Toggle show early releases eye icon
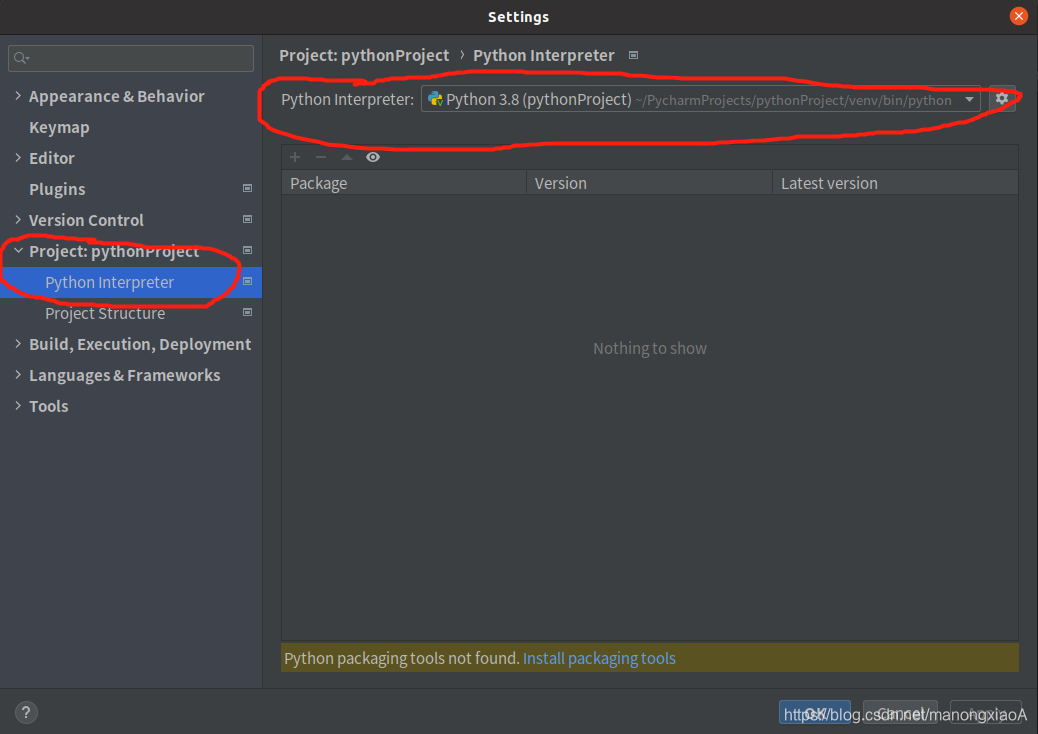 tap(373, 157)
